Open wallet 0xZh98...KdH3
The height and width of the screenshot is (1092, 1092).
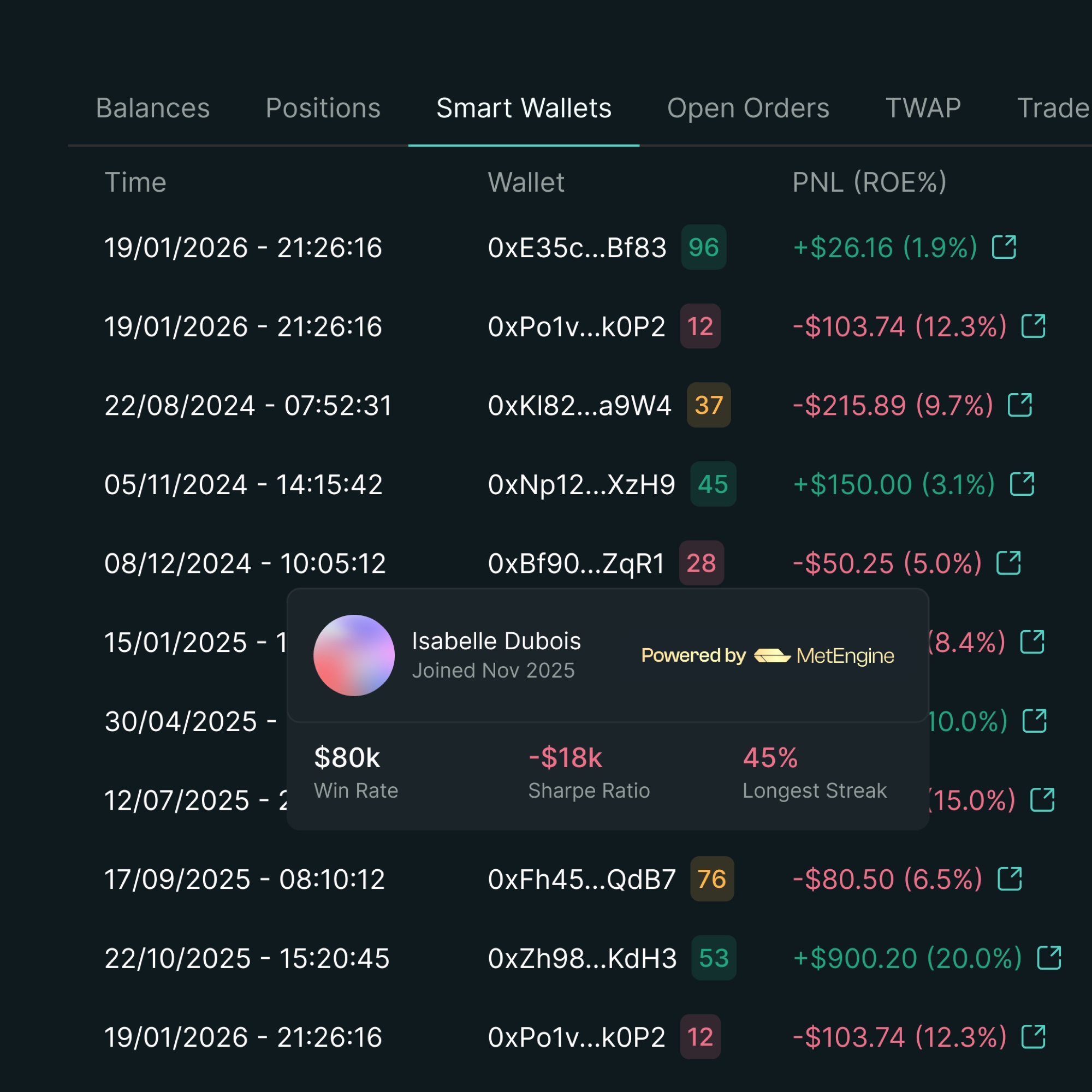pos(582,958)
